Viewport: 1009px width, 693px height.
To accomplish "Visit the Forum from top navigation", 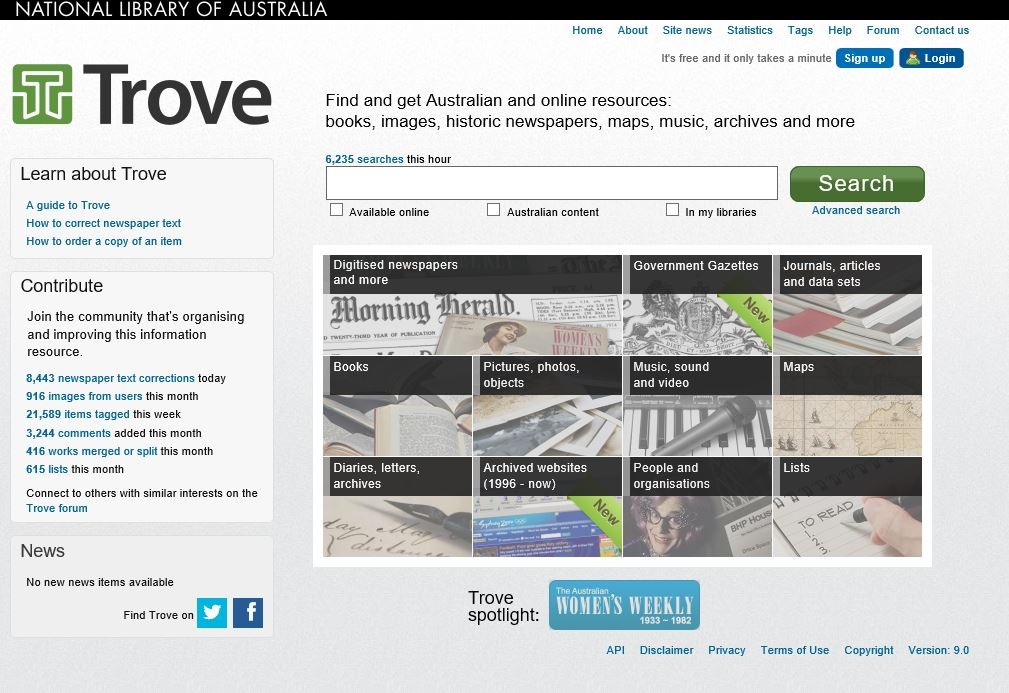I will [883, 30].
